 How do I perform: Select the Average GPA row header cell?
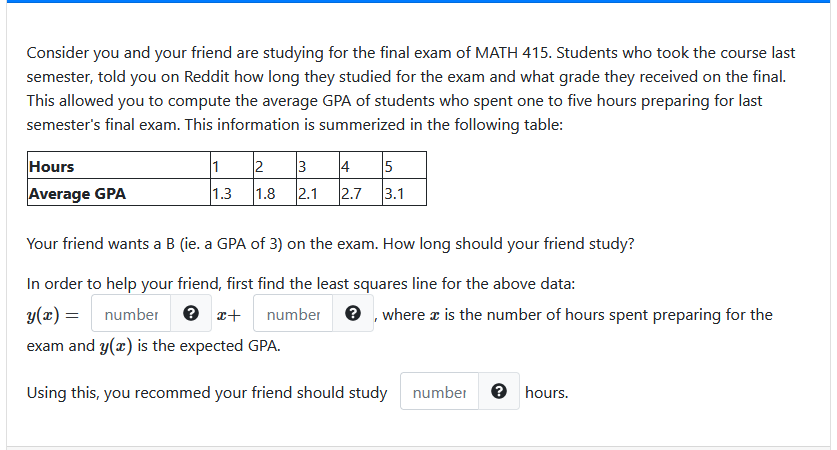119,192
